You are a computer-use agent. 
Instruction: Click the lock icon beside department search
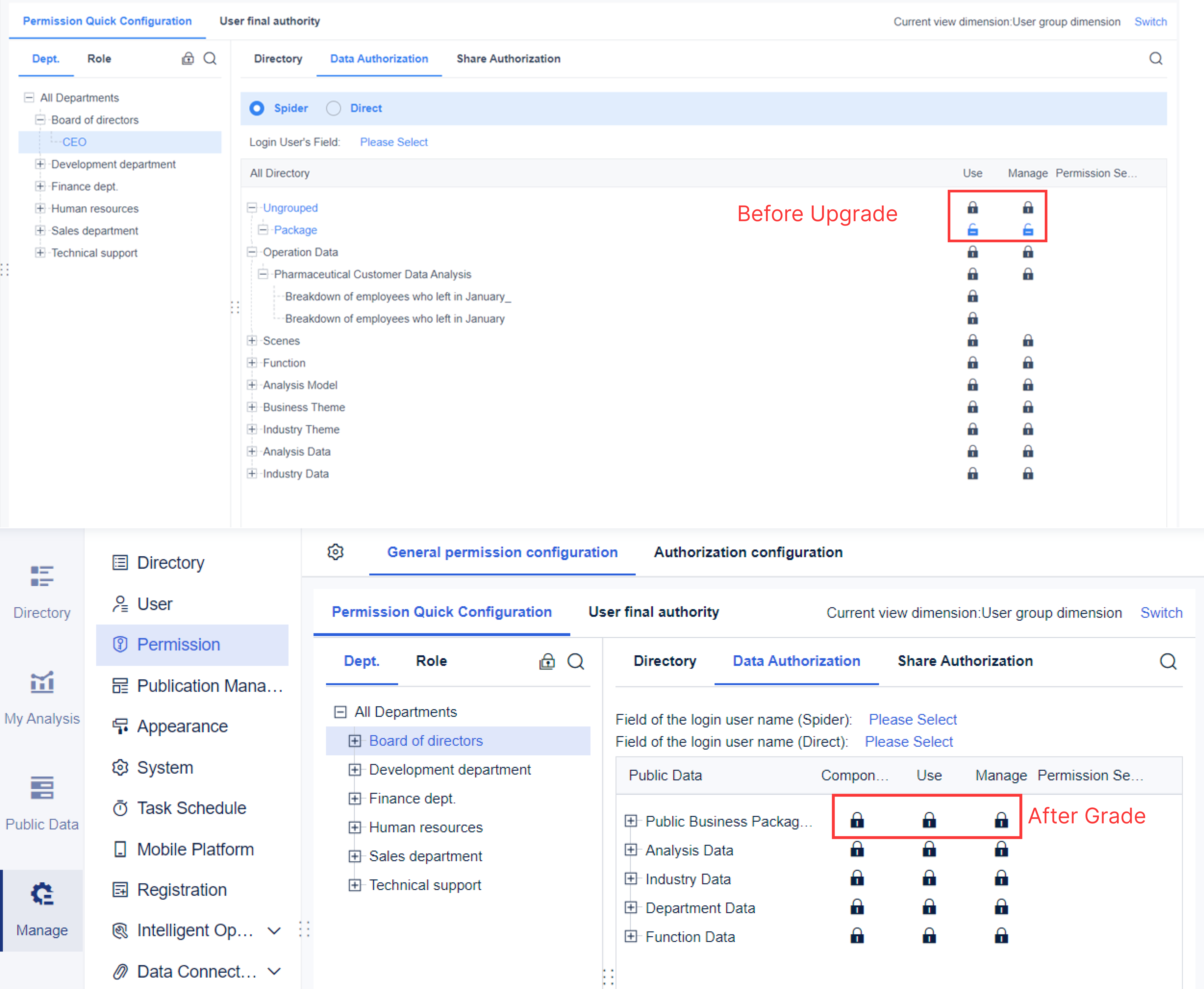tap(188, 58)
